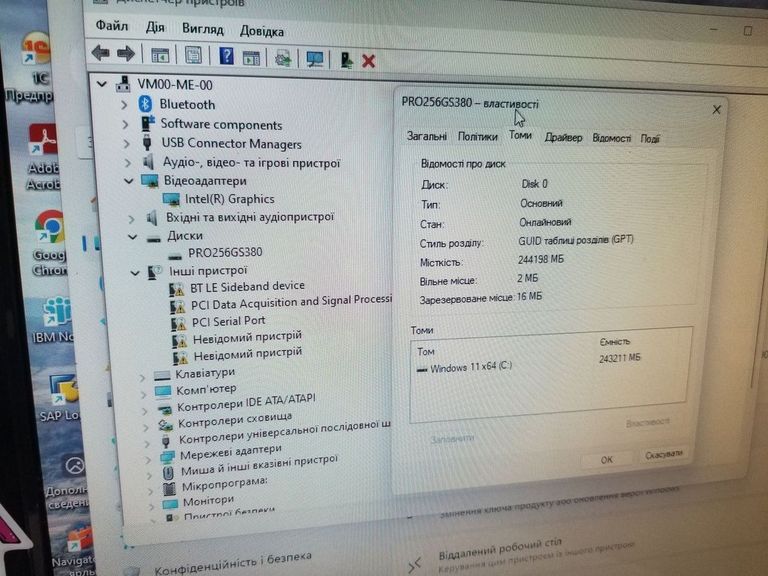Click the action pane toolbar icon
The height and width of the screenshot is (576, 768).
pyautogui.click(x=251, y=58)
